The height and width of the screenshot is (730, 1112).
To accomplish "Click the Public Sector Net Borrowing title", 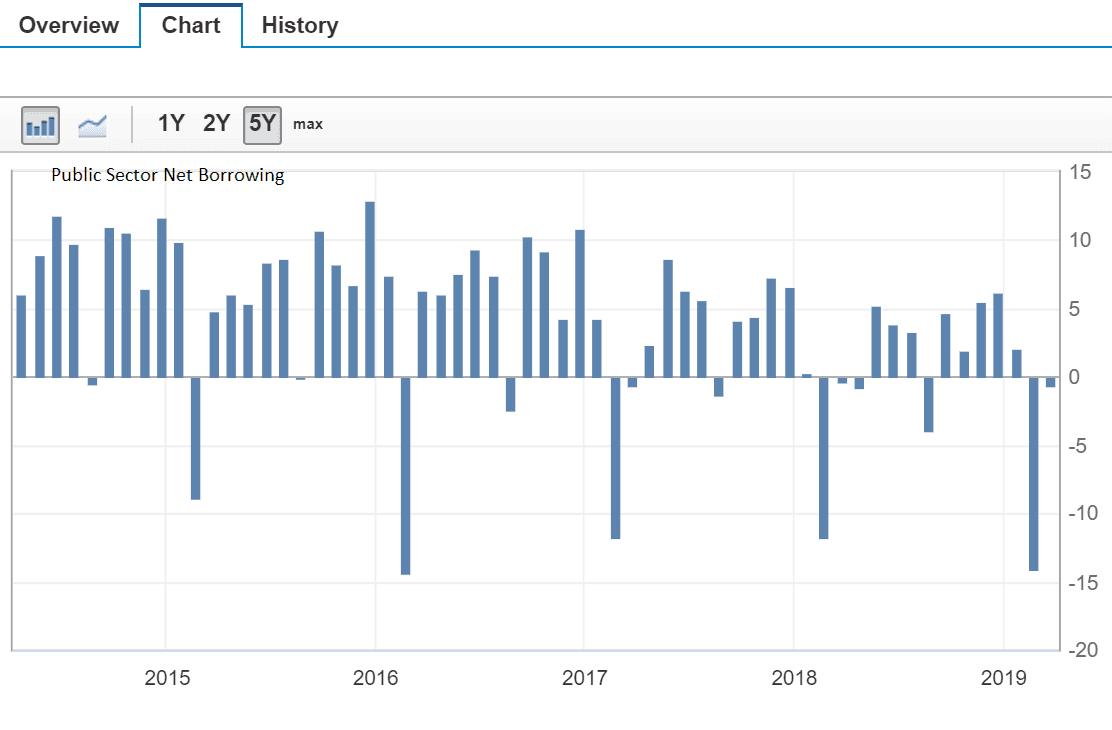I will tap(168, 176).
